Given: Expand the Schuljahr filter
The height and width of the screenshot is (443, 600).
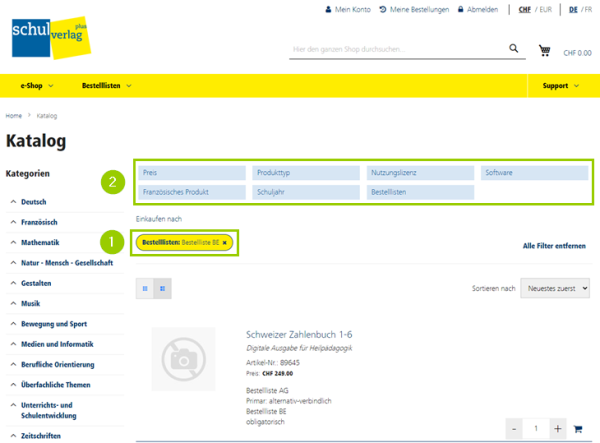Looking at the screenshot, I should [x=305, y=190].
